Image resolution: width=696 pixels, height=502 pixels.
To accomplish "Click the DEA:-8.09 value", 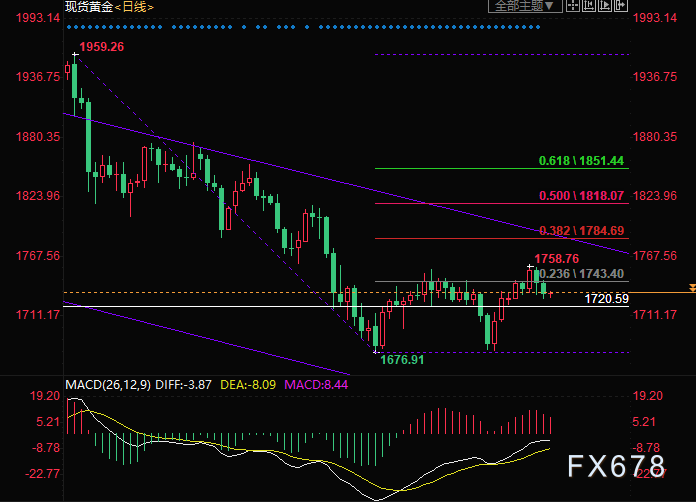I will click(x=248, y=384).
